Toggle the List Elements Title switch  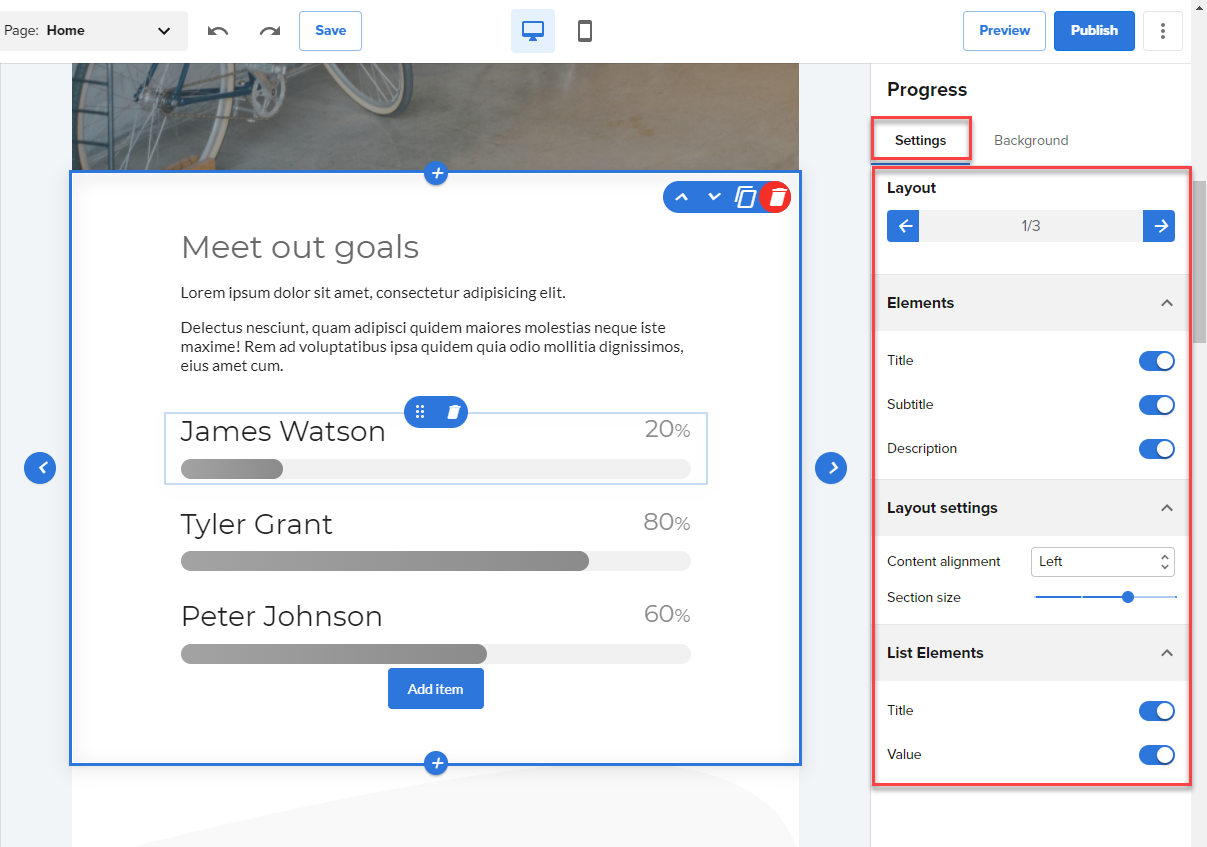coord(1157,711)
